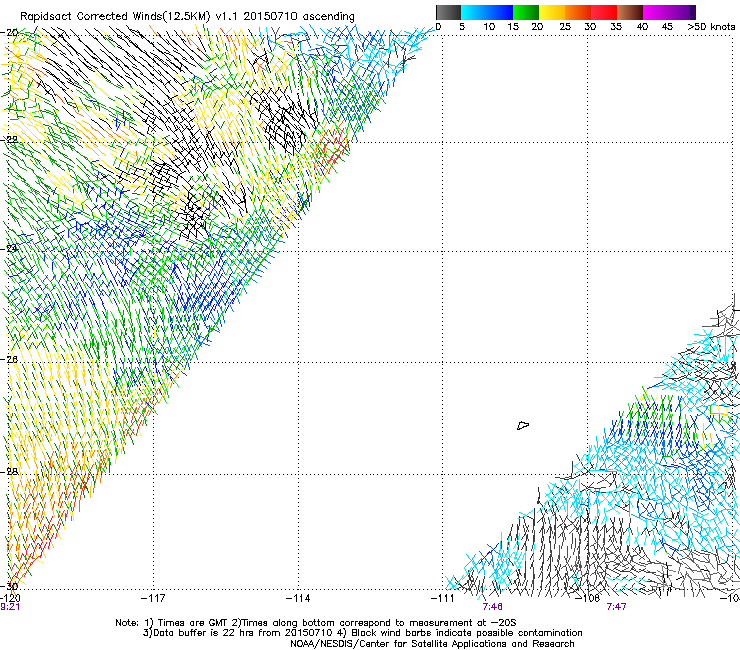
Task: Click the NOAA/NESDIS credit line
Action: pos(432,644)
